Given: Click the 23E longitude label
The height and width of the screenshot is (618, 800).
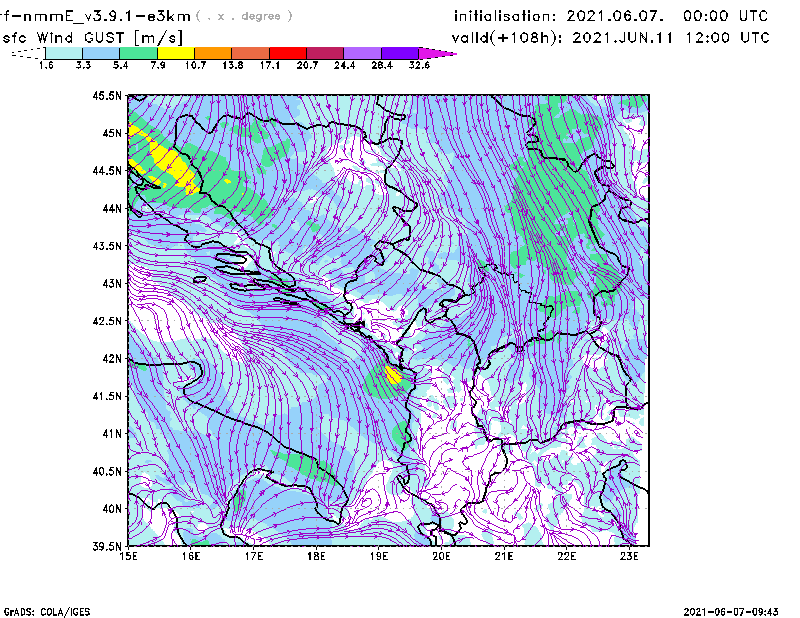Looking at the screenshot, I should (x=629, y=556).
